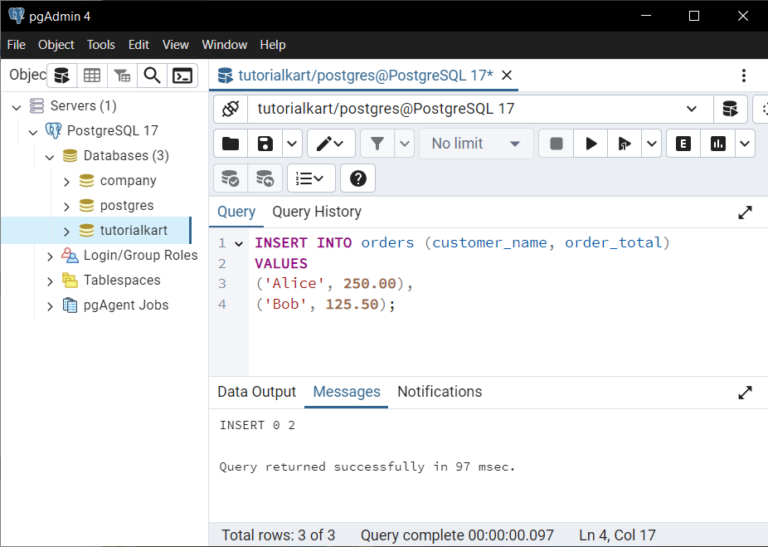
Task: Switch to the Query History tab
Action: pos(317,212)
